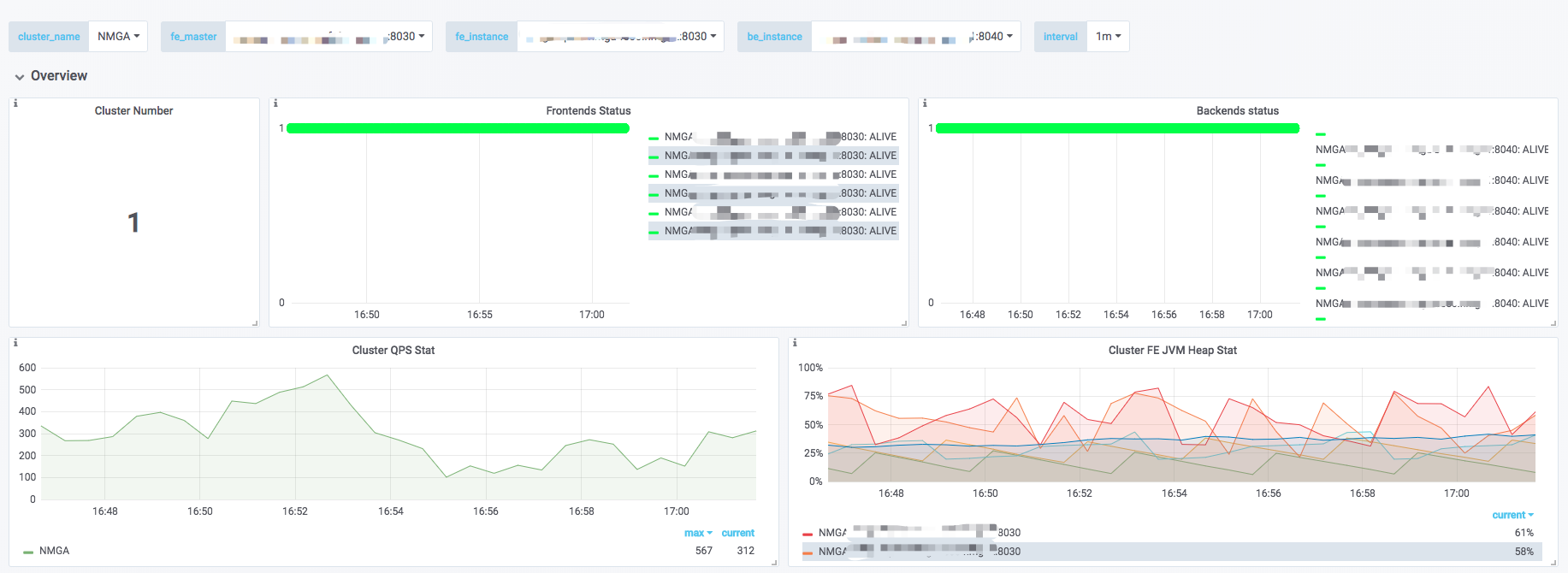Open the Cluster FE JVM Heap Stat info icon
The height and width of the screenshot is (573, 1568).
pos(795,343)
